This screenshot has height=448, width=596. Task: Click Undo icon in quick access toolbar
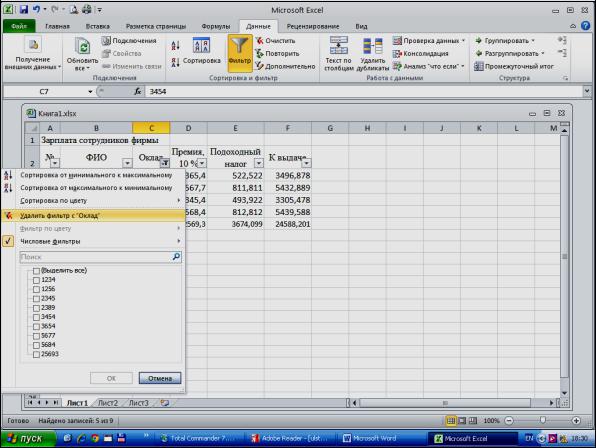36,9
